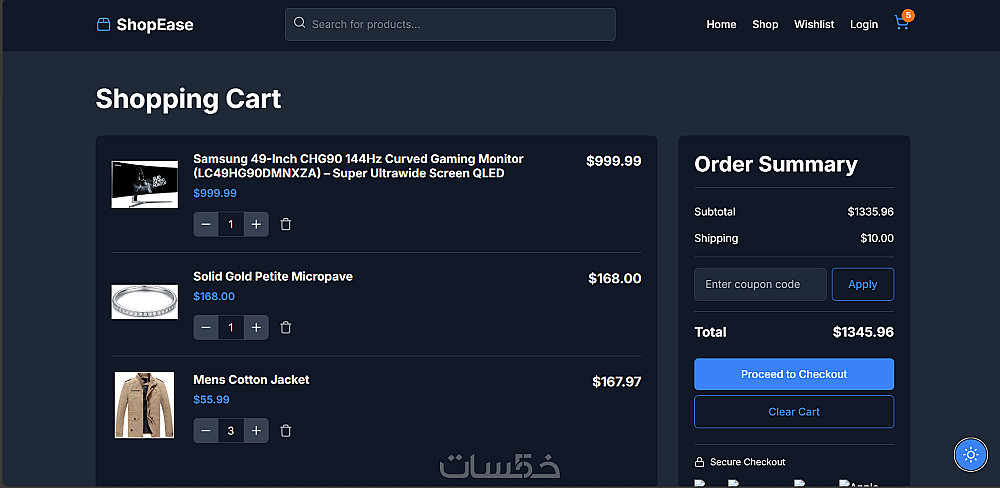The height and width of the screenshot is (488, 1000).
Task: Open the cart icon in header
Action: [902, 24]
